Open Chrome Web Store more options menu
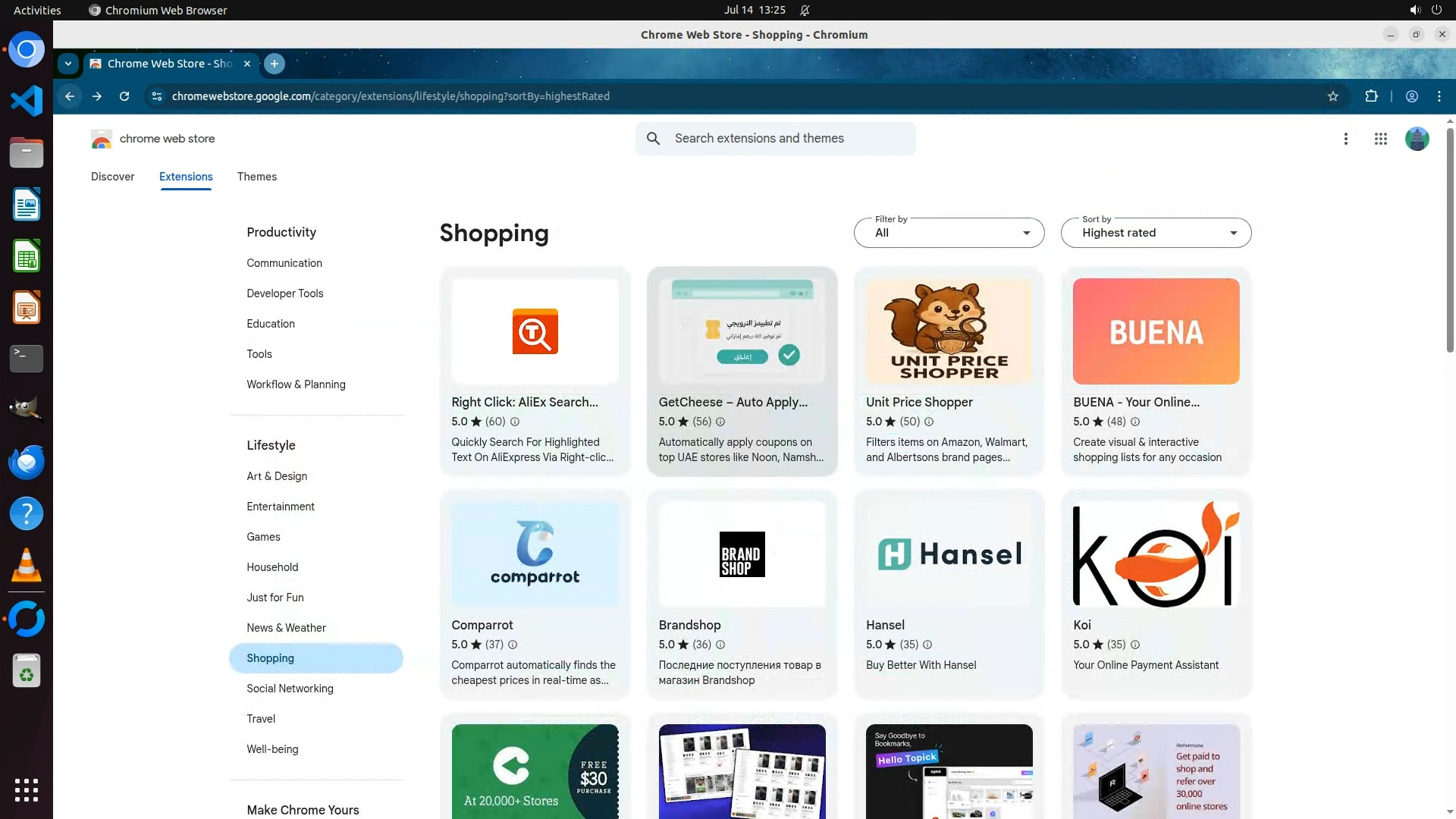This screenshot has width=1456, height=819. click(1345, 139)
